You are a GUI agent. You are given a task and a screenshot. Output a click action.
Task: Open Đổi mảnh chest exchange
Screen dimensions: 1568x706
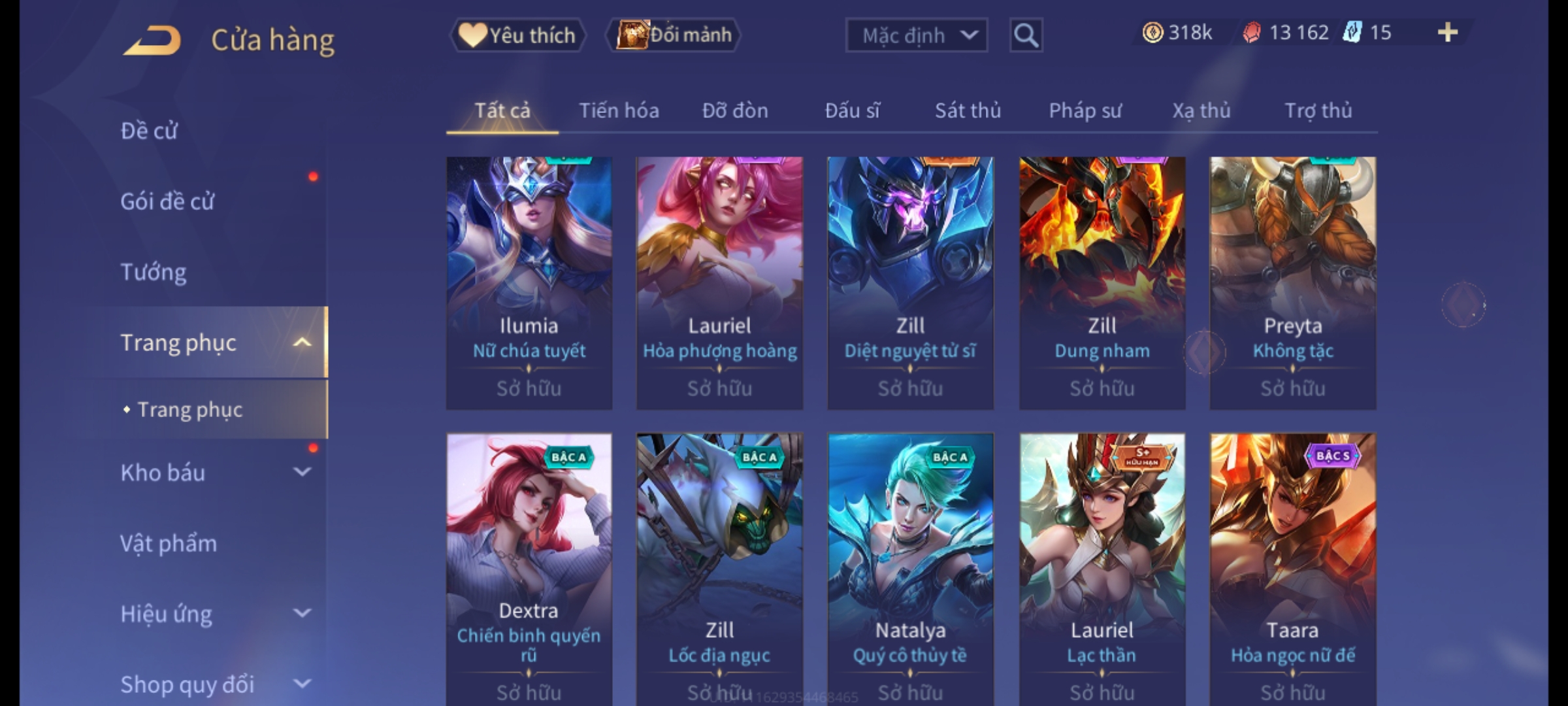tap(674, 35)
